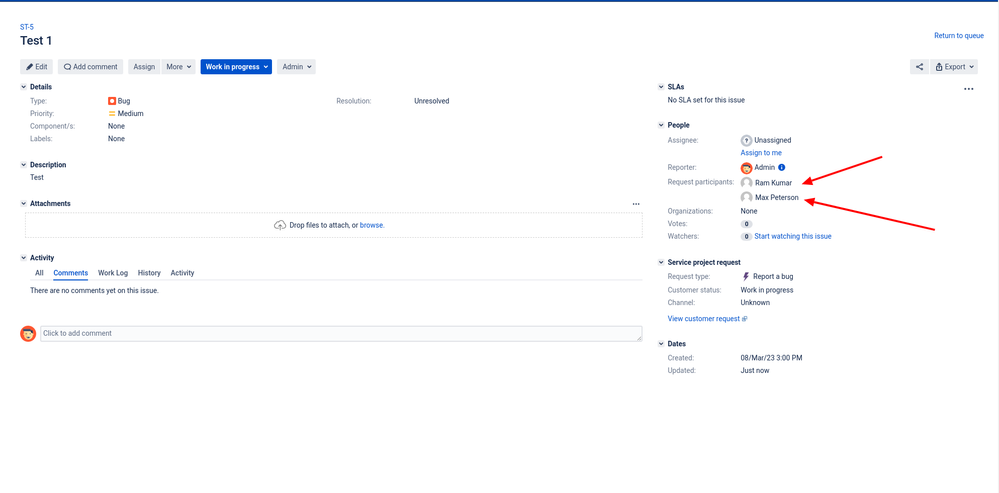The width and height of the screenshot is (999, 493).
Task: Click the Bug type icon
Action: tap(112, 101)
